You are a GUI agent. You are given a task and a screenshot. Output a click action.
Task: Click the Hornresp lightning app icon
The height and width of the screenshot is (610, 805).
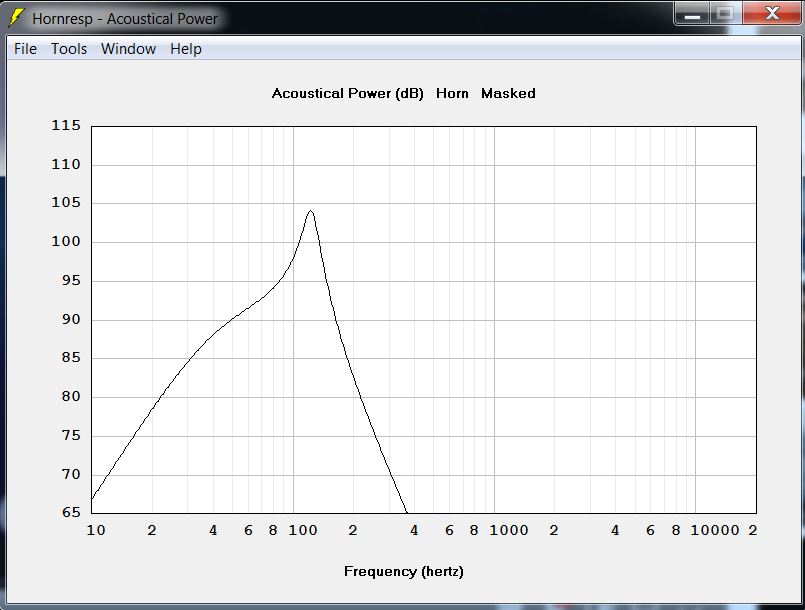[x=16, y=18]
